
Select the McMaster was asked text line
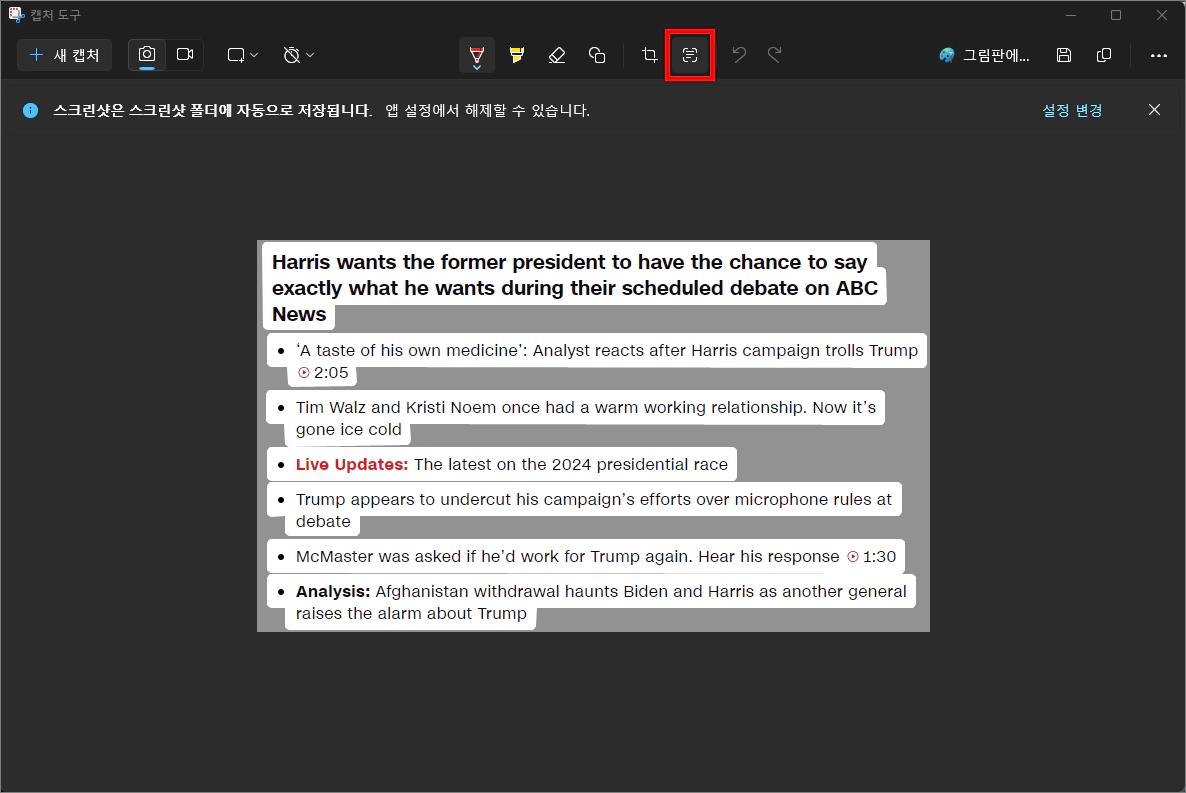(567, 556)
